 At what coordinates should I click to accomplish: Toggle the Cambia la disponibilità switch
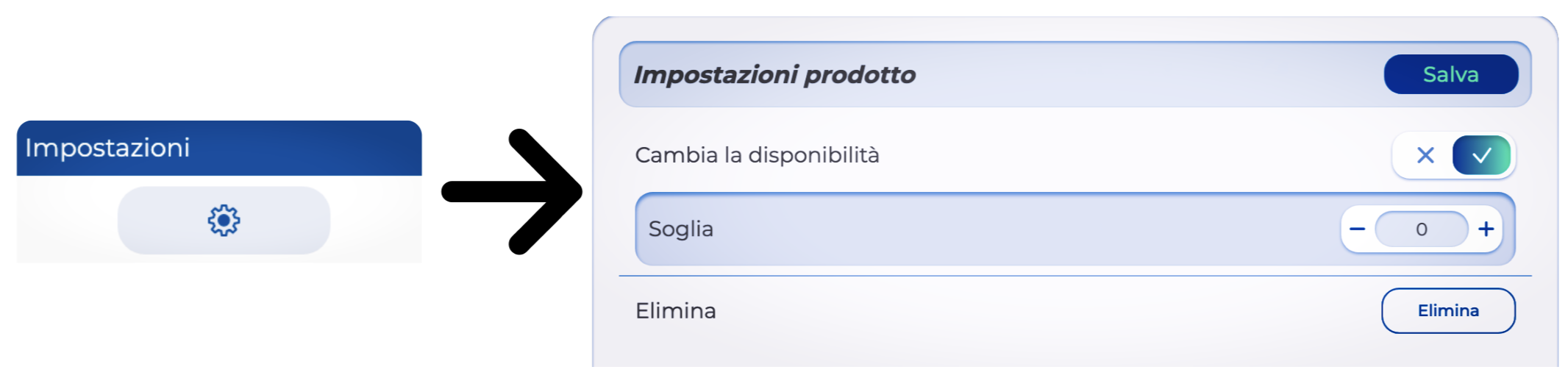[x=1453, y=155]
